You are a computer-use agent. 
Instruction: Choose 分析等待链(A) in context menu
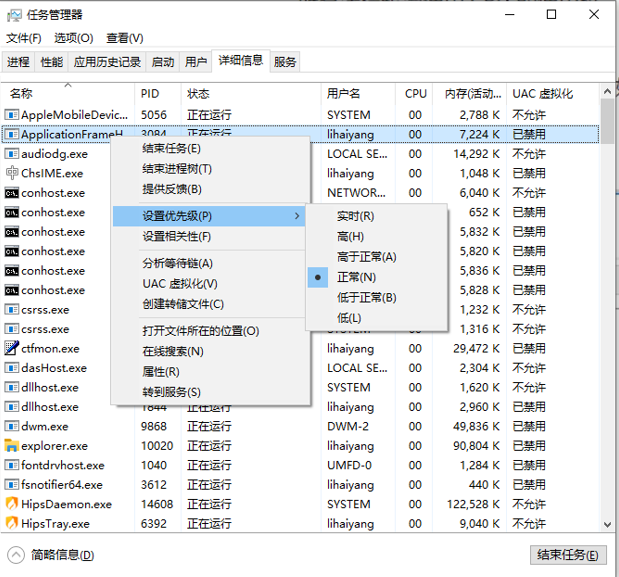pos(209,263)
